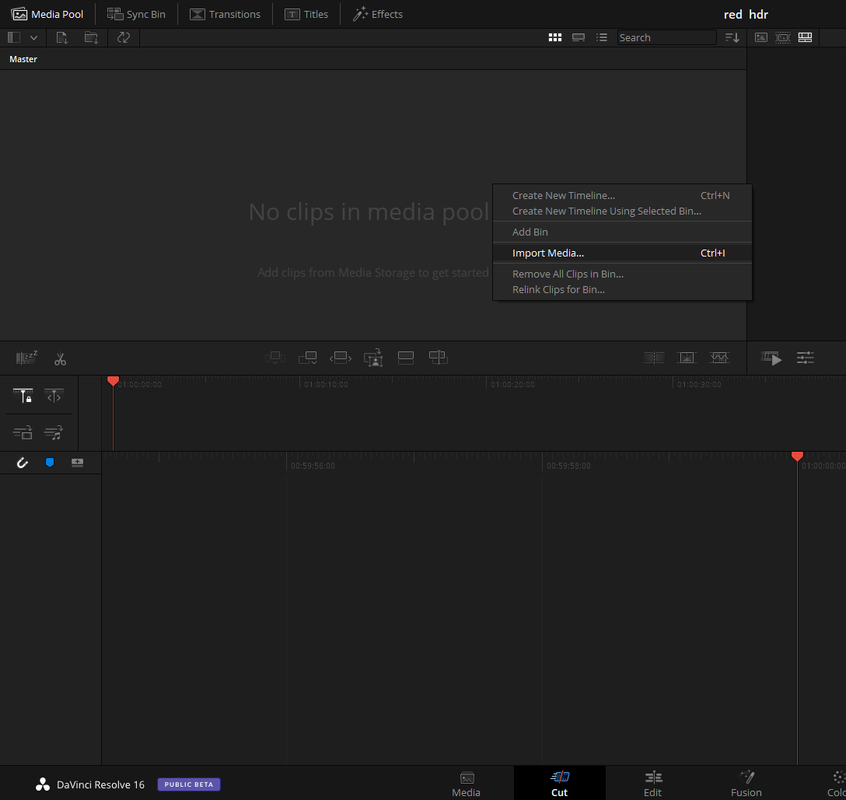Screen dimensions: 846x800
Task: Open the Effects tab
Action: (x=378, y=14)
